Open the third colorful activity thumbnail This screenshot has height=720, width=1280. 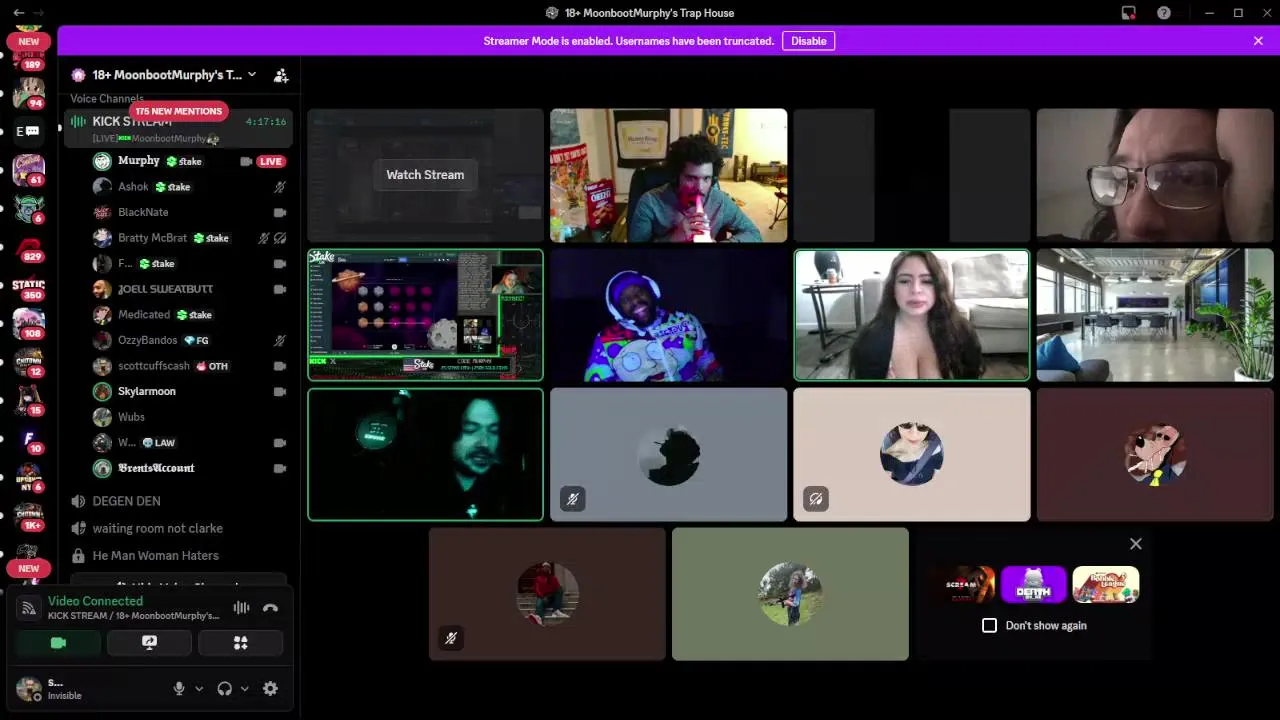click(1105, 585)
